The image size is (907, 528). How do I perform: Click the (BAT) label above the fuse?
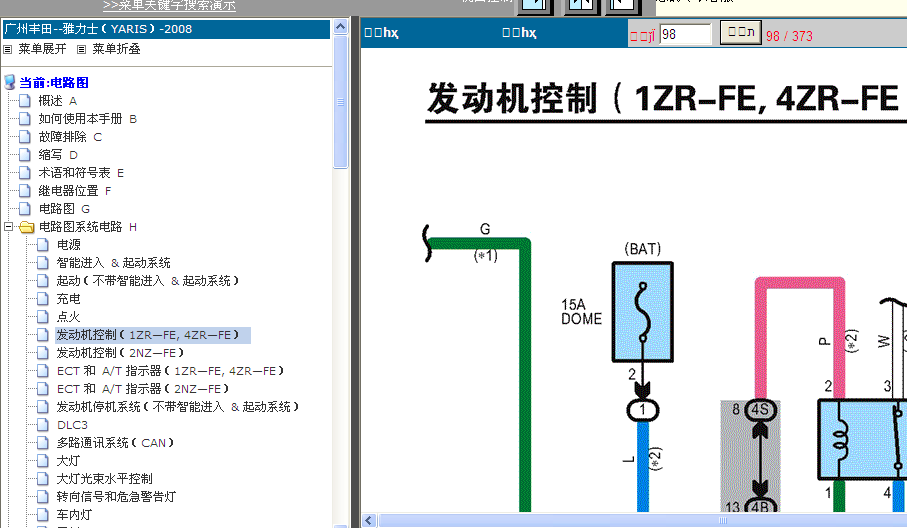[643, 249]
